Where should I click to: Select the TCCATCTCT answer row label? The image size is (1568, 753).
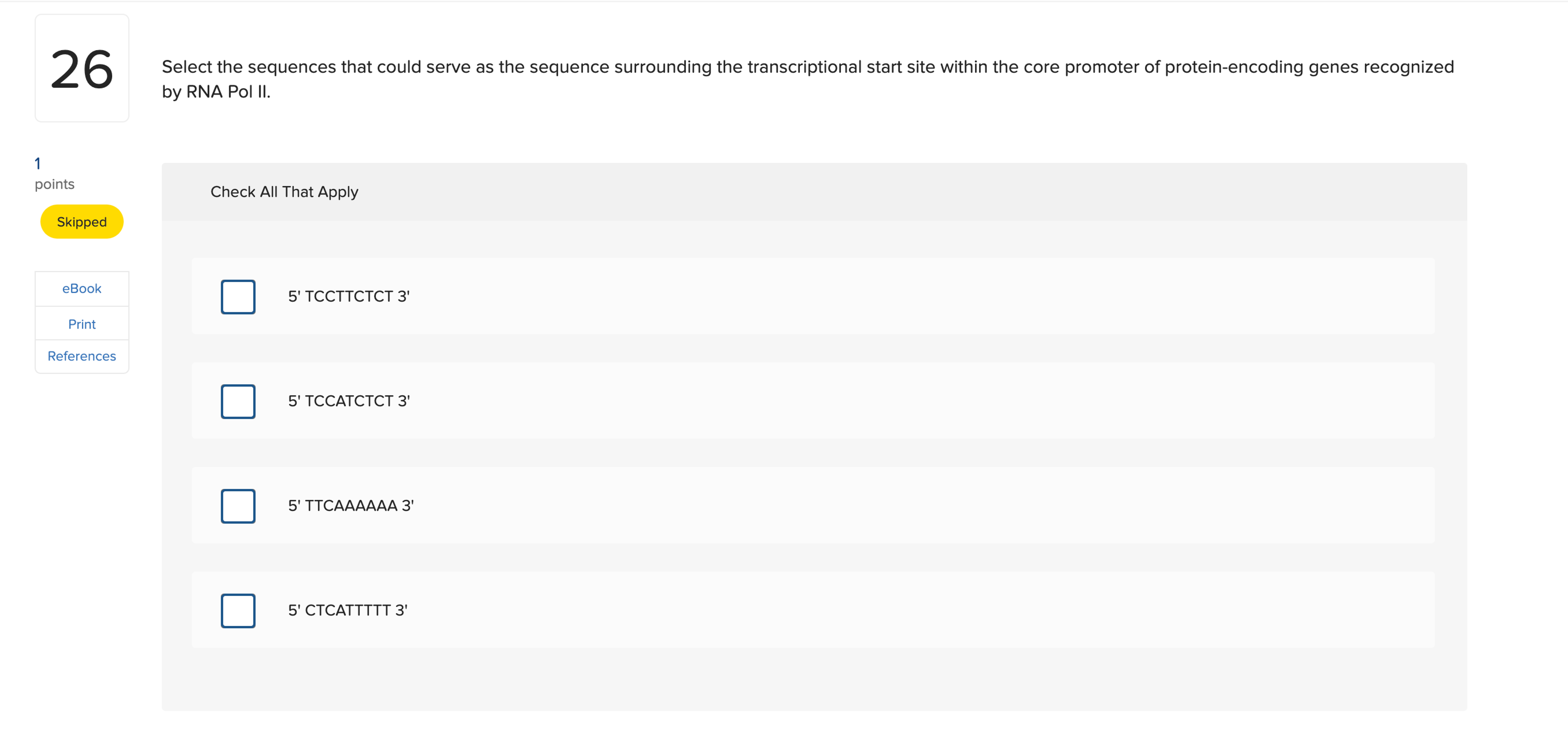[x=349, y=401]
